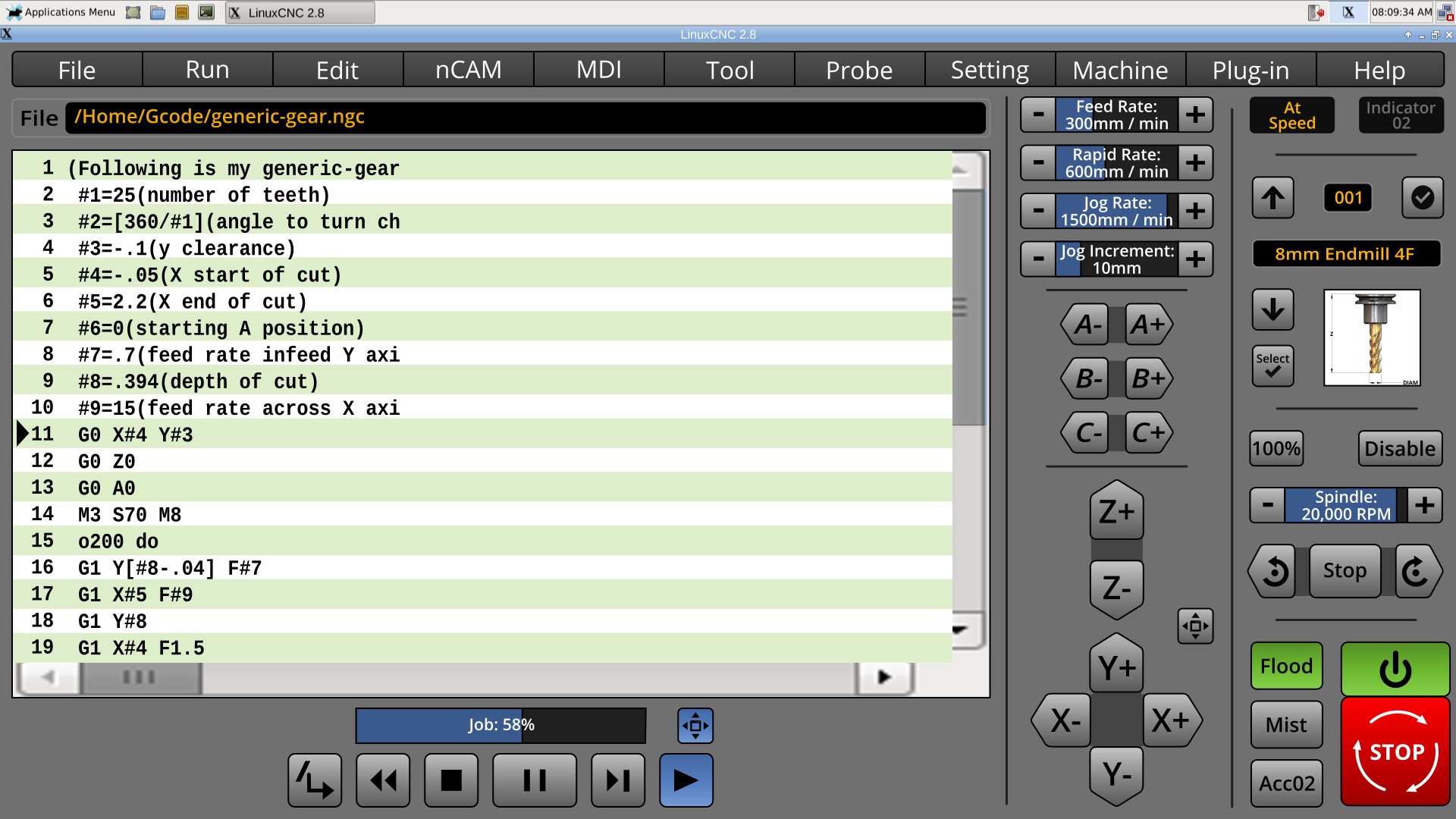Decrease Jog Rate with minus button
The height and width of the screenshot is (819, 1456).
click(1038, 211)
